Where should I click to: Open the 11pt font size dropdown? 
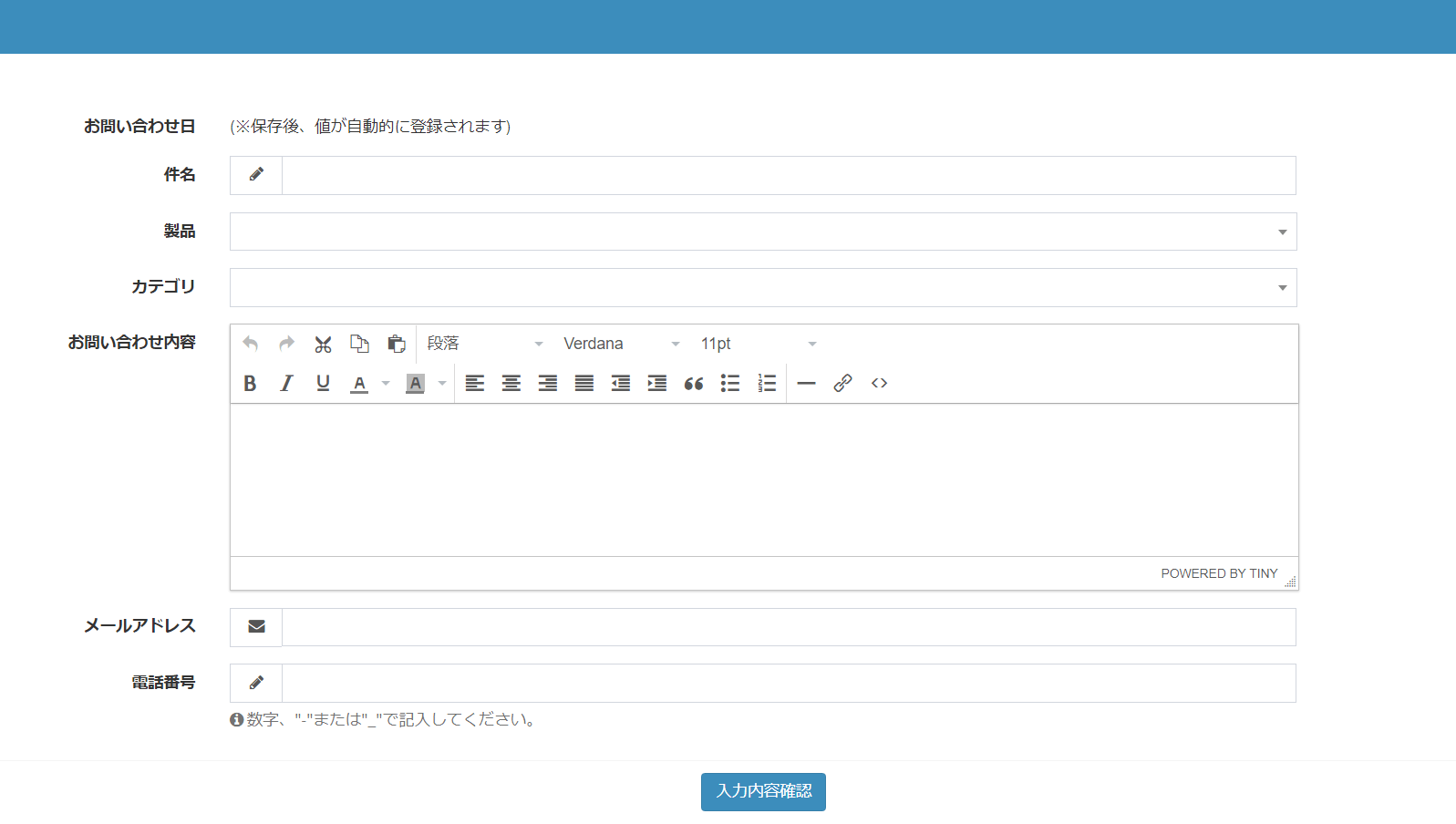click(x=758, y=345)
